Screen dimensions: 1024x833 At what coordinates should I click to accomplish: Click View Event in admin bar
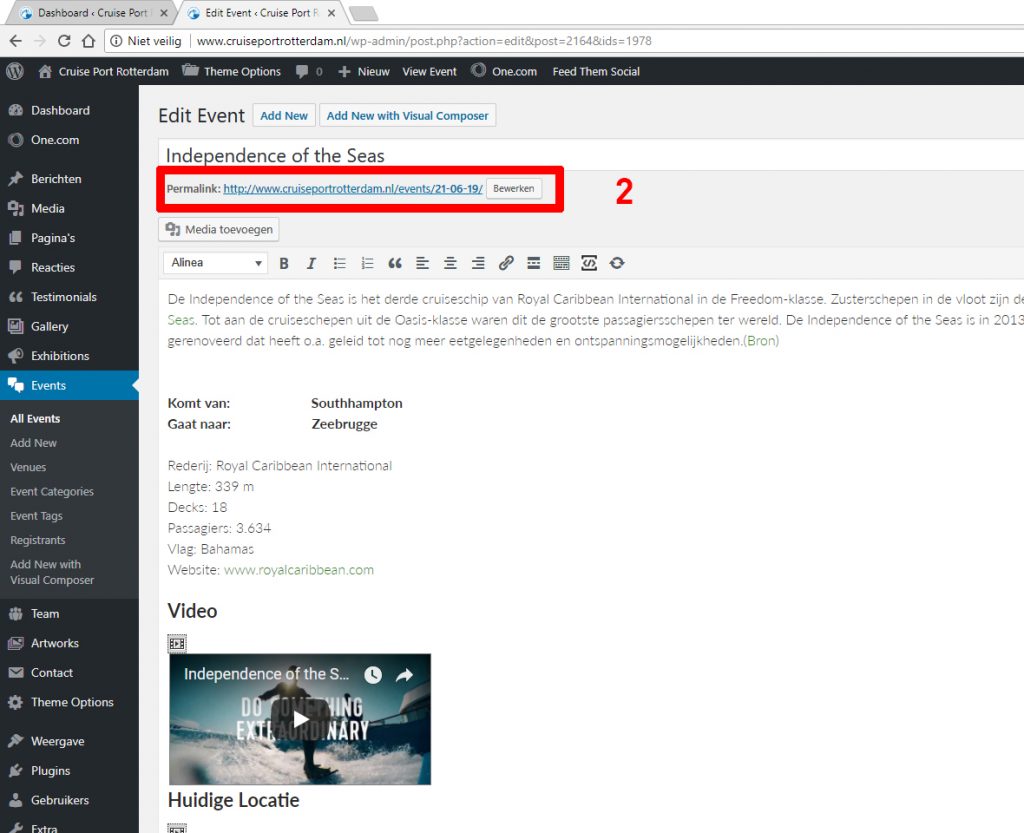point(429,71)
